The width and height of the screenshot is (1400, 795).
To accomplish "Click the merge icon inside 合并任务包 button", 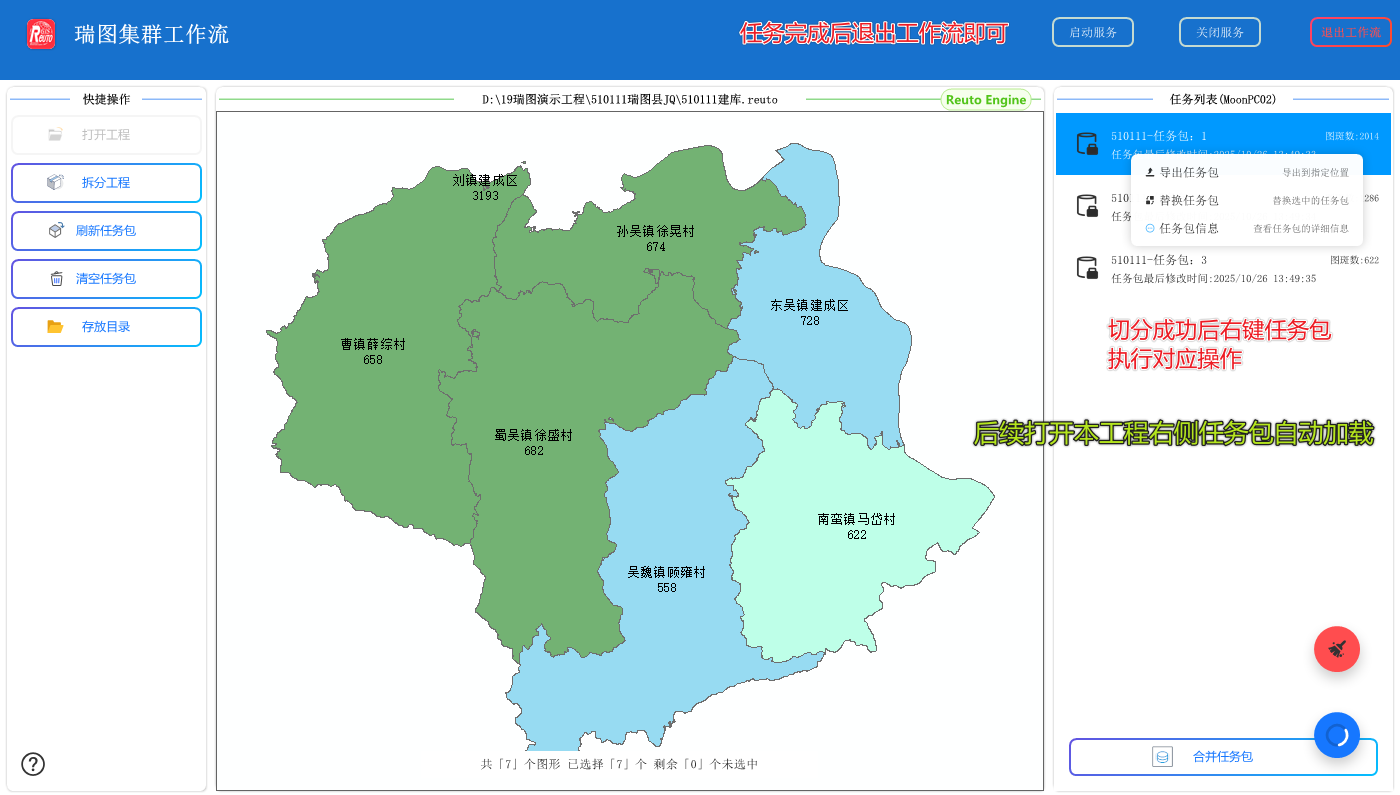I will [x=1162, y=756].
